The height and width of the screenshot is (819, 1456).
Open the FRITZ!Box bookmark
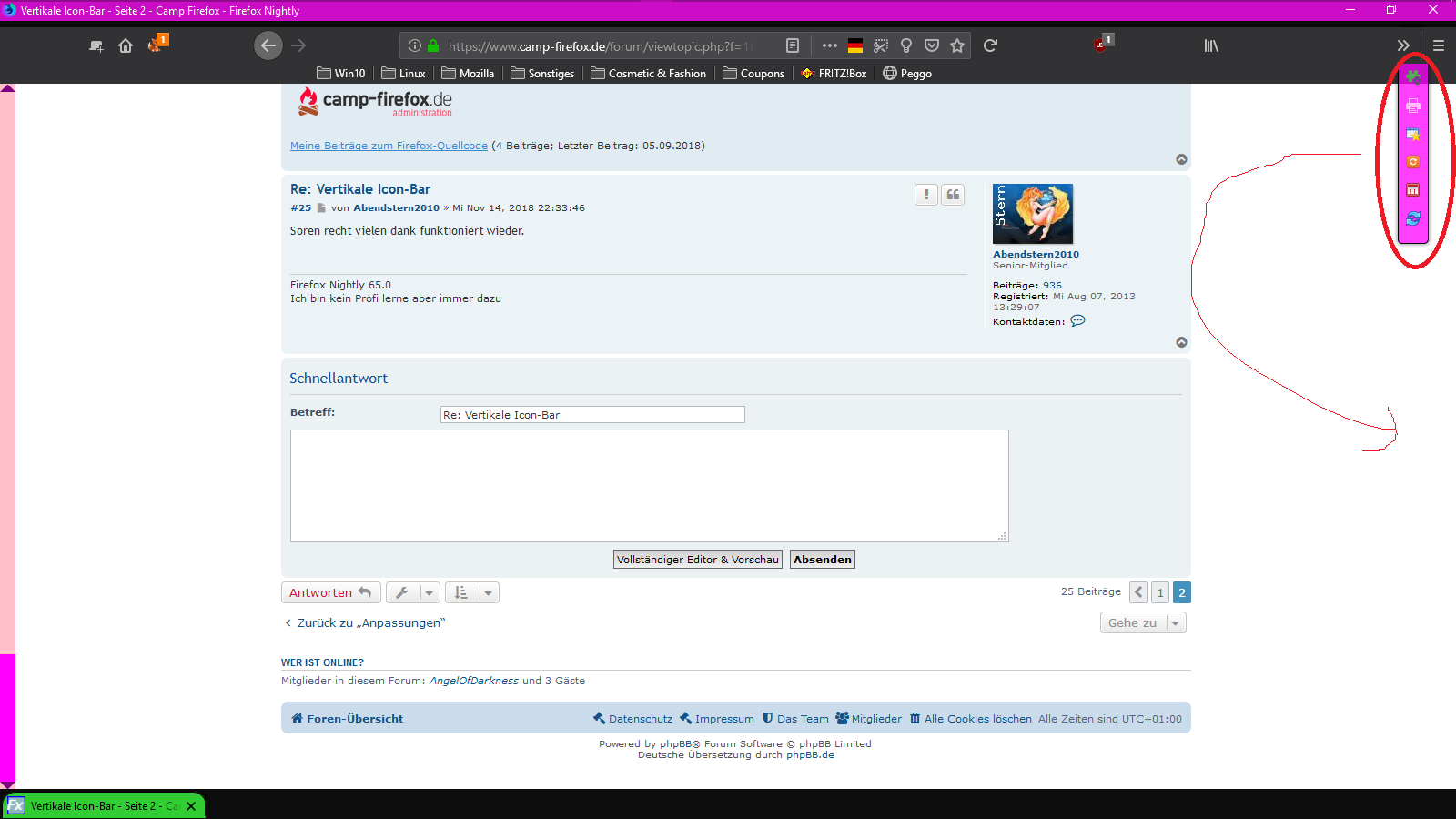(834, 74)
